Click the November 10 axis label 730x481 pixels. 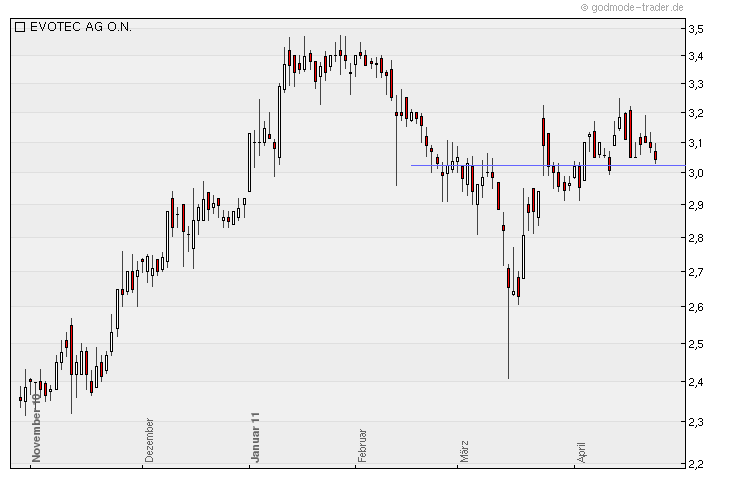[x=36, y=427]
